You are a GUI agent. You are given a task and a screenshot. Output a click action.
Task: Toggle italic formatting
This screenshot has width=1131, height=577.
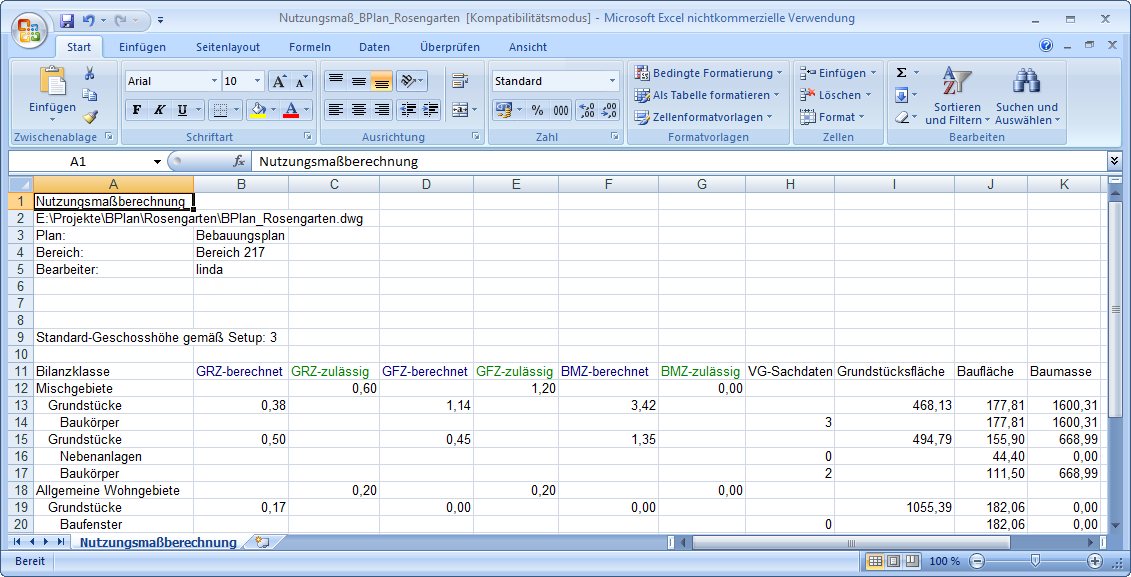tap(159, 110)
